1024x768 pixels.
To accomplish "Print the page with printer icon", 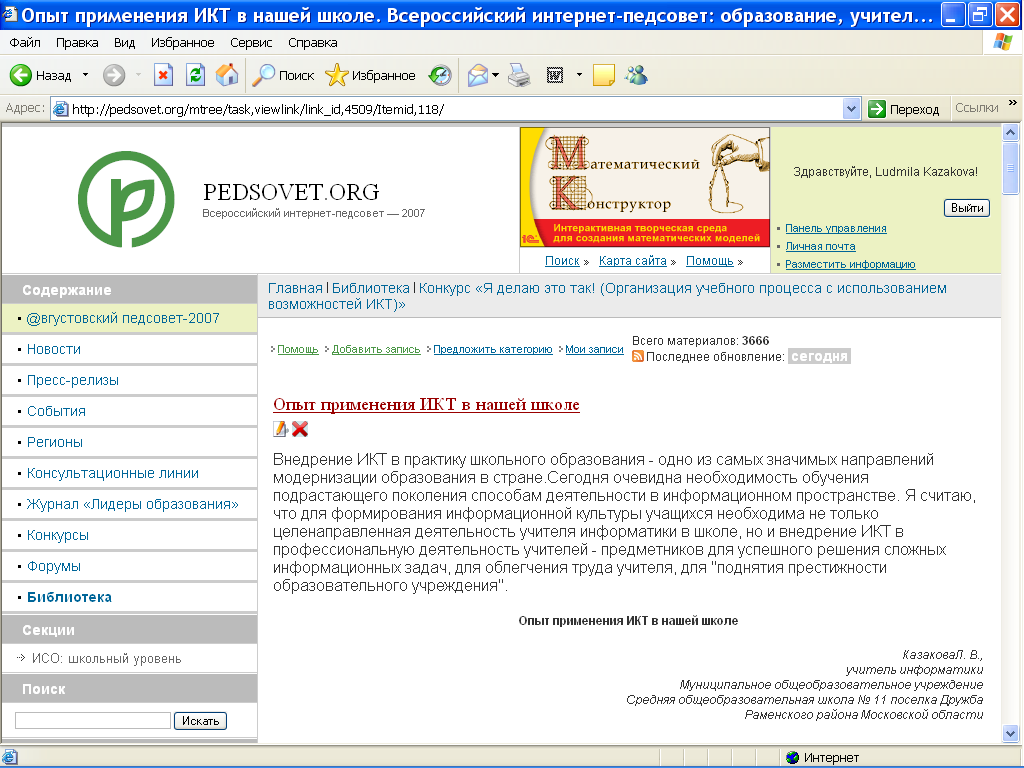I will [x=519, y=76].
